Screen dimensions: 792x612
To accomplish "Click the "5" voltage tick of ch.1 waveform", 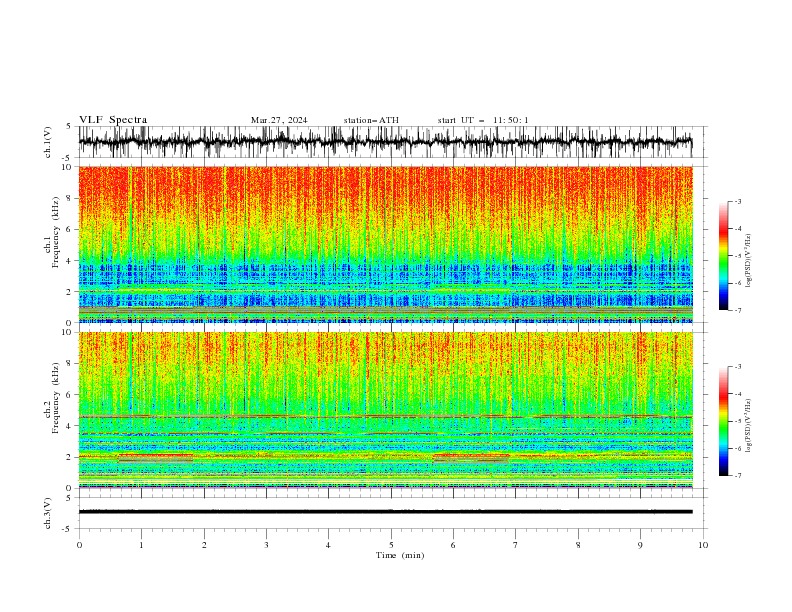I will click(x=69, y=127).
